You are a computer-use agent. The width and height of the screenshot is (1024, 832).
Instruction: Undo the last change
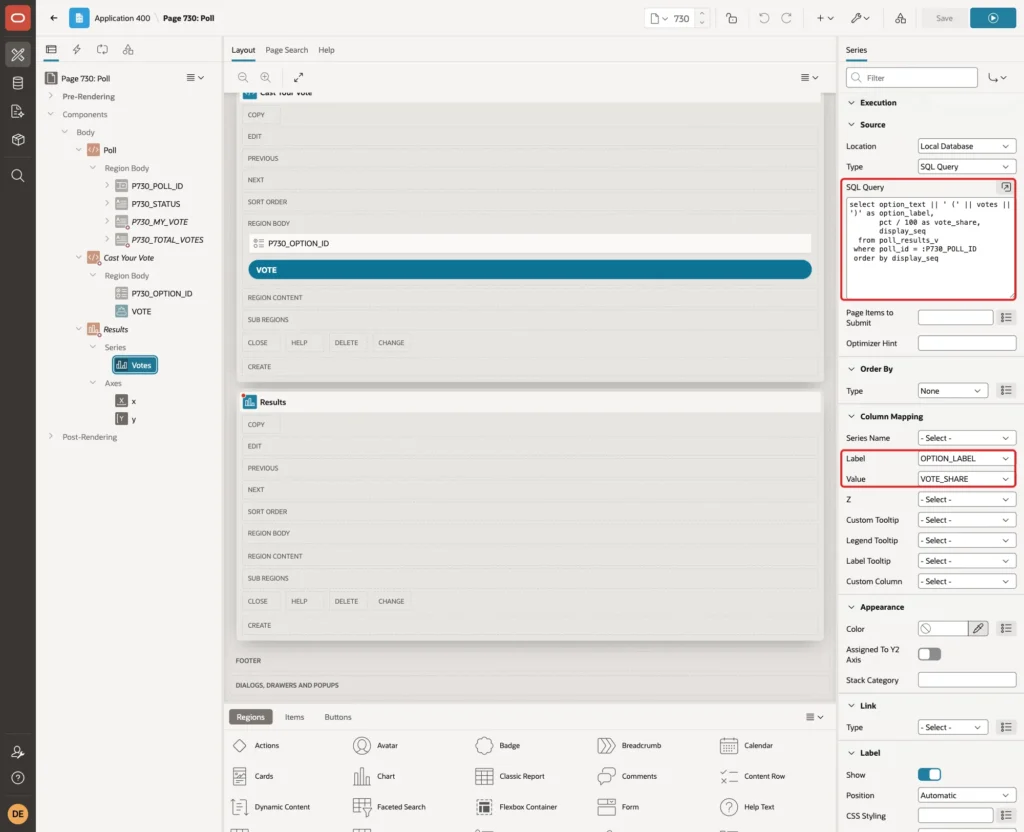tap(763, 18)
